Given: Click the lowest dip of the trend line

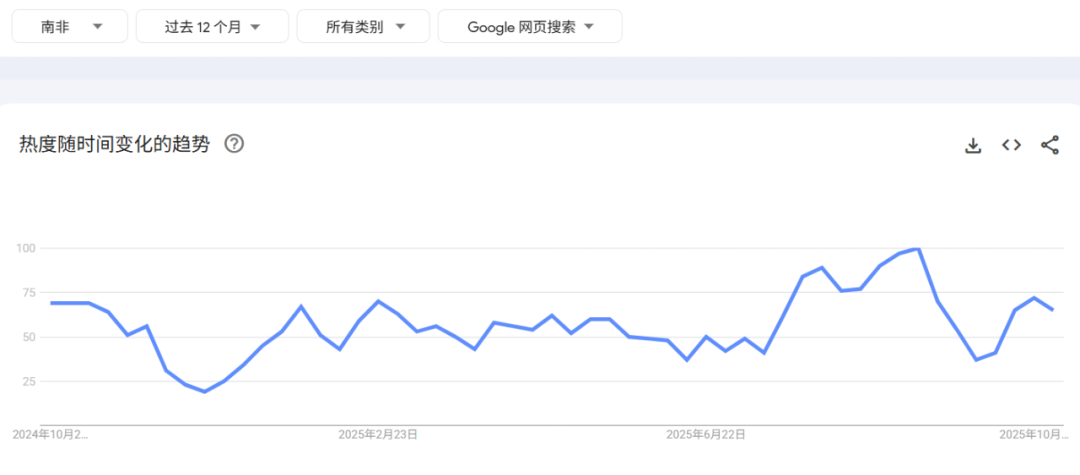Looking at the screenshot, I should (205, 391).
